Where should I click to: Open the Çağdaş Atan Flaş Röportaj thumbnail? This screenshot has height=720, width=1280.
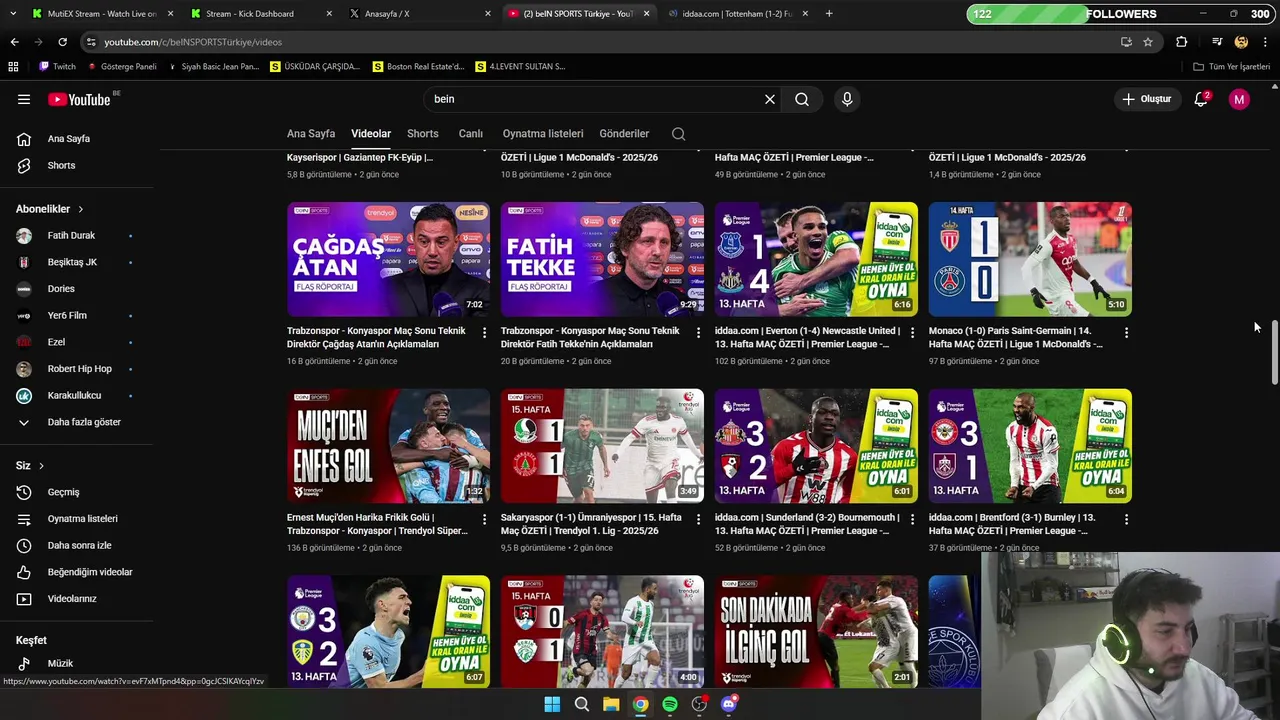point(388,259)
